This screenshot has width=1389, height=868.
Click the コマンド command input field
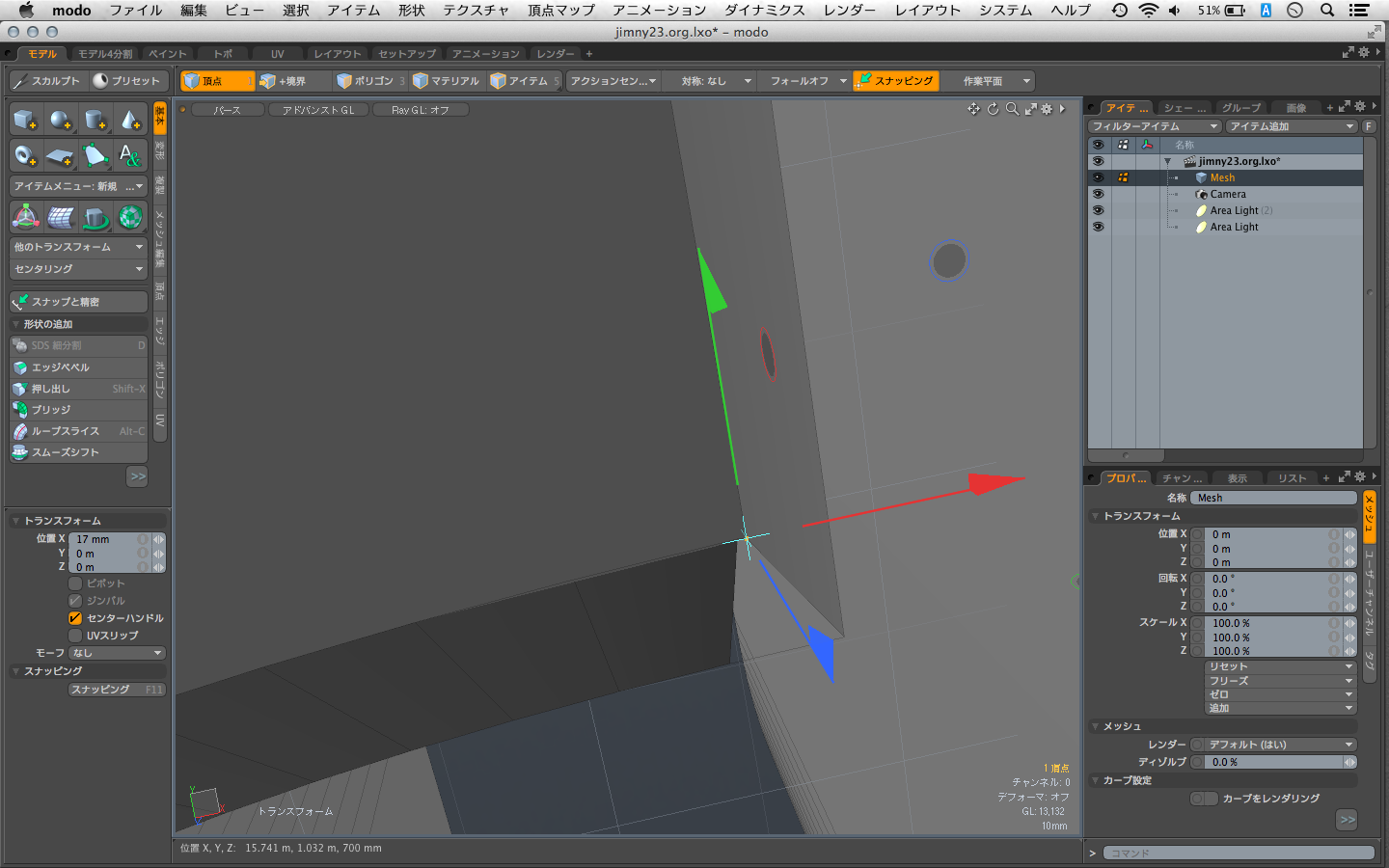pyautogui.click(x=1240, y=853)
